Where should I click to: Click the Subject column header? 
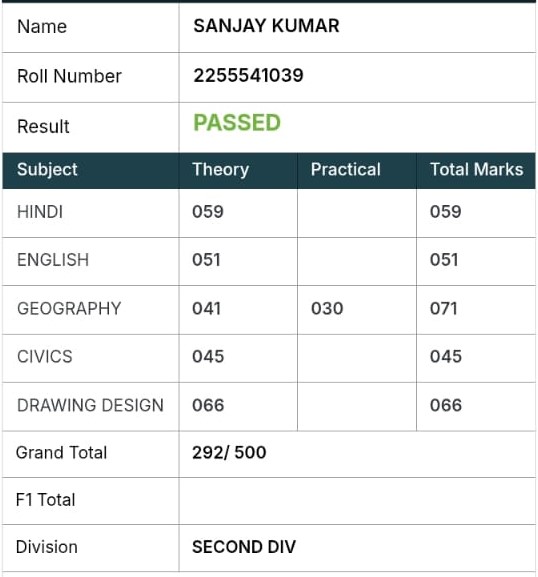click(47, 170)
